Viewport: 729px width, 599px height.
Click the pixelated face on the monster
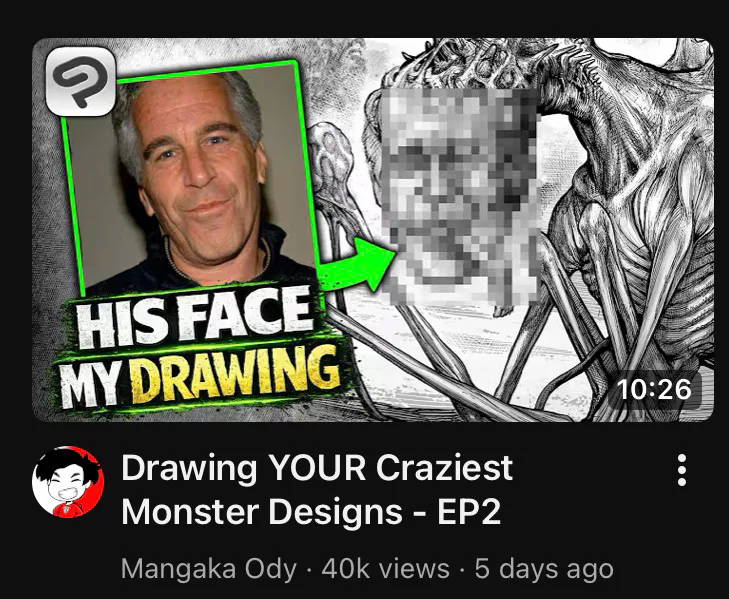(460, 196)
